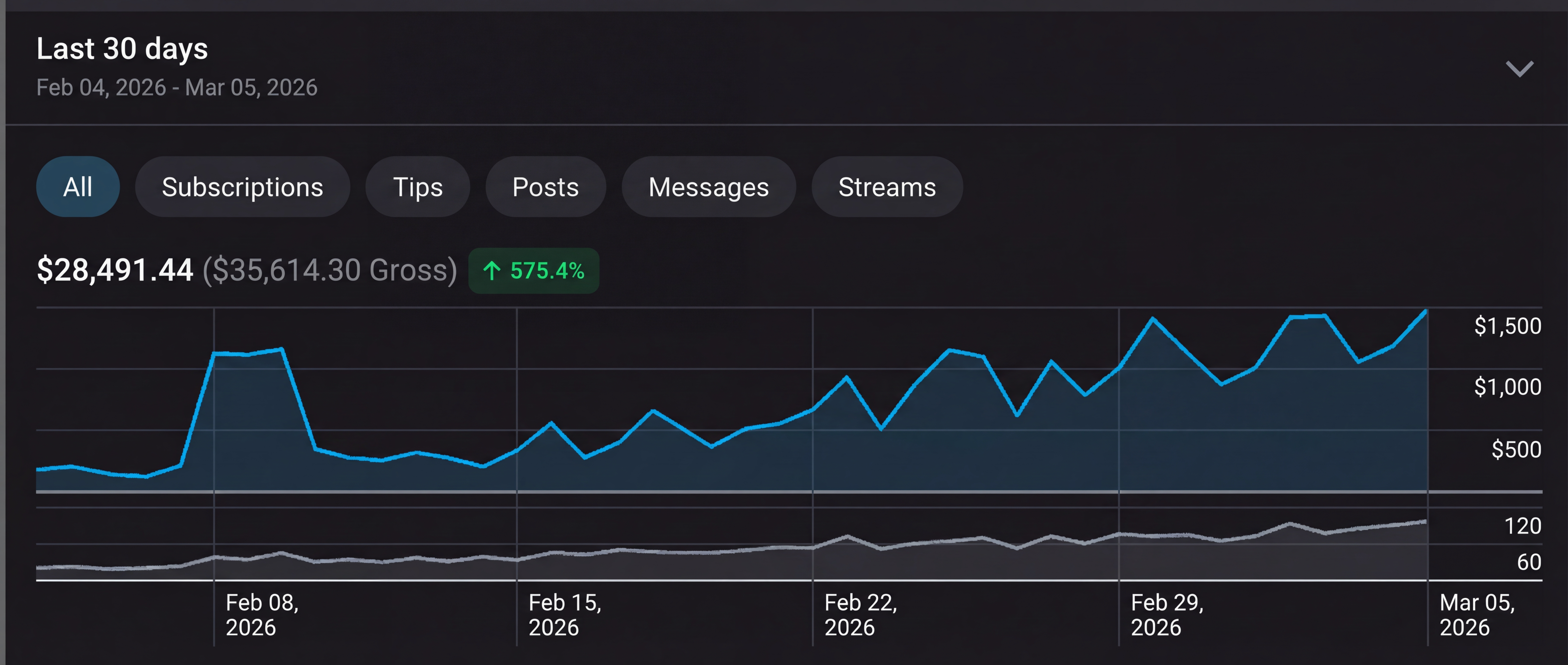
Task: Select the Feb 08, 2026 axis marker
Action: [262, 615]
